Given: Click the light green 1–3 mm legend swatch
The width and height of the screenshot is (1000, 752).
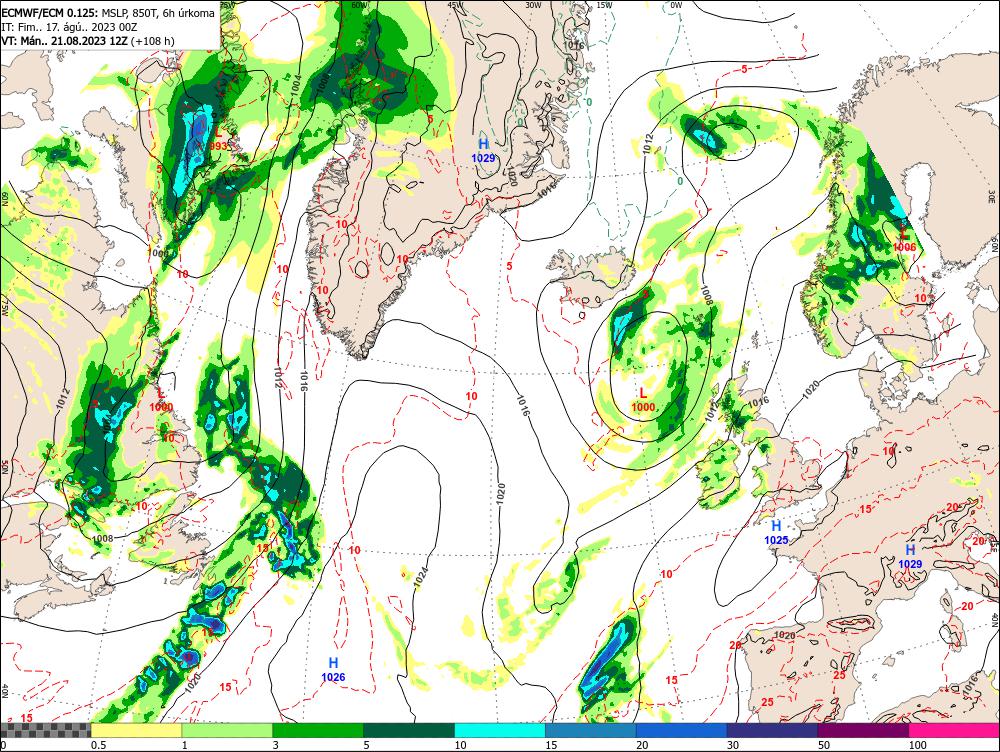Looking at the screenshot, I should [227, 730].
